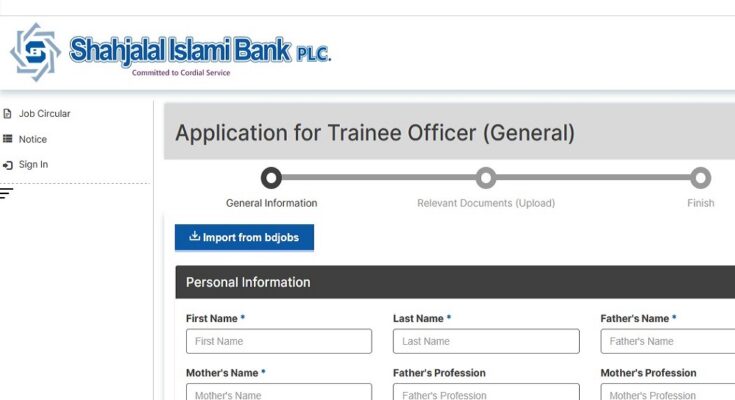
Task: Click the Job Circular document icon
Action: pyautogui.click(x=8, y=114)
